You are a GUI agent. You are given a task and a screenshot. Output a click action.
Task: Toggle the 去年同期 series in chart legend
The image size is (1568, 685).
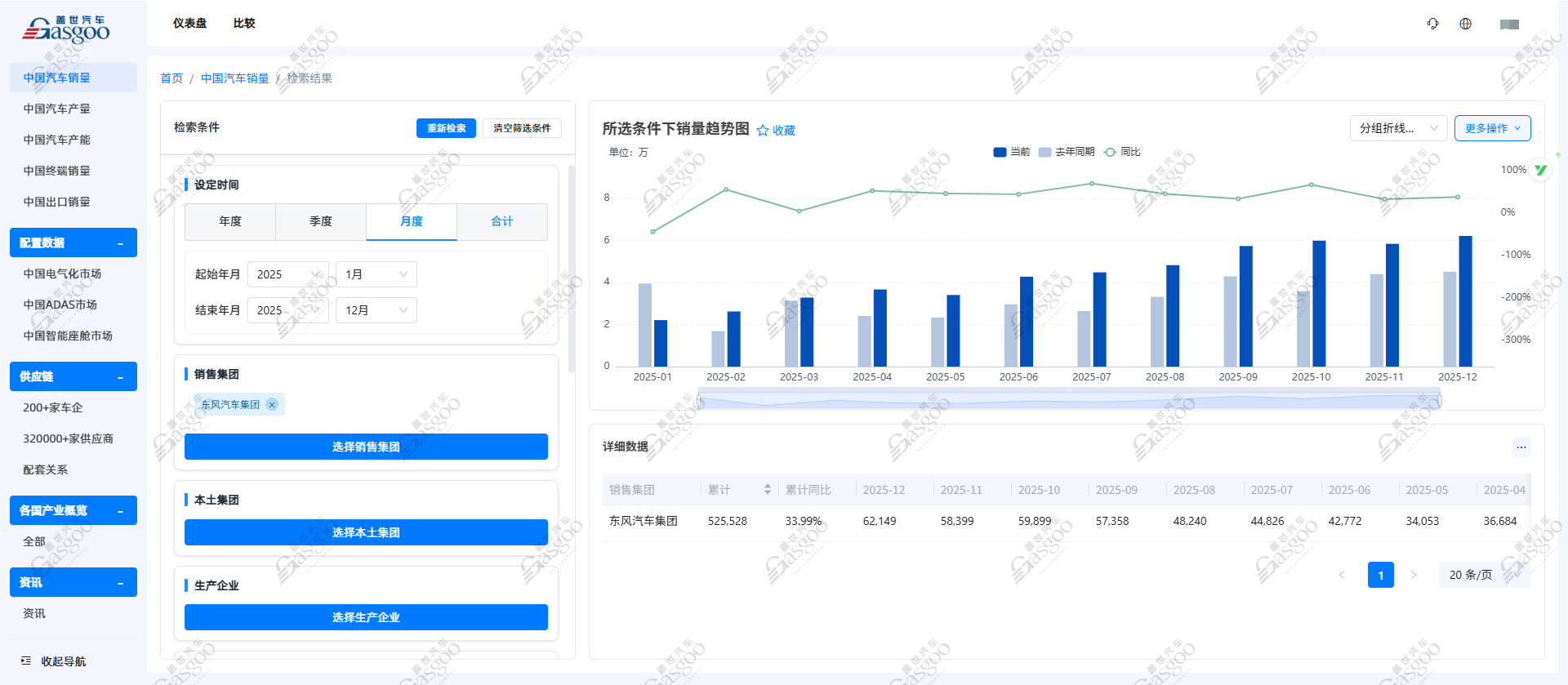1066,152
